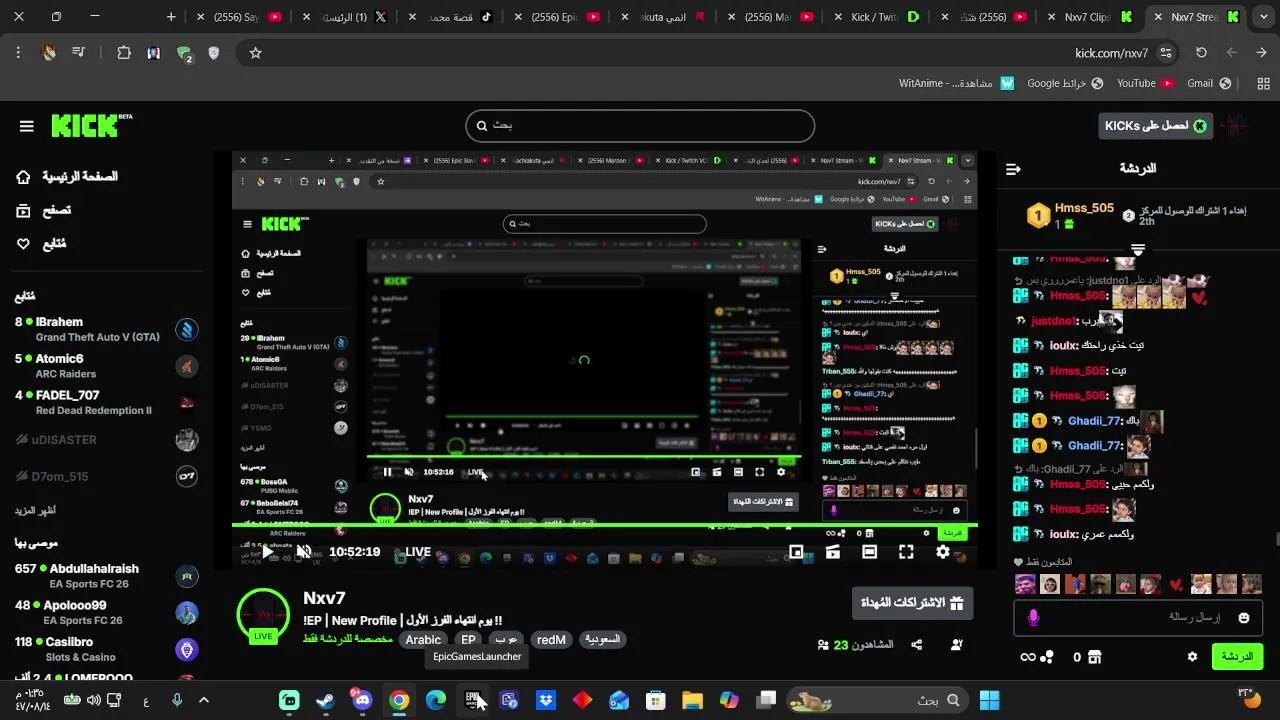The width and height of the screenshot is (1280, 720).
Task: Send message with the green chat button
Action: [x=1237, y=657]
